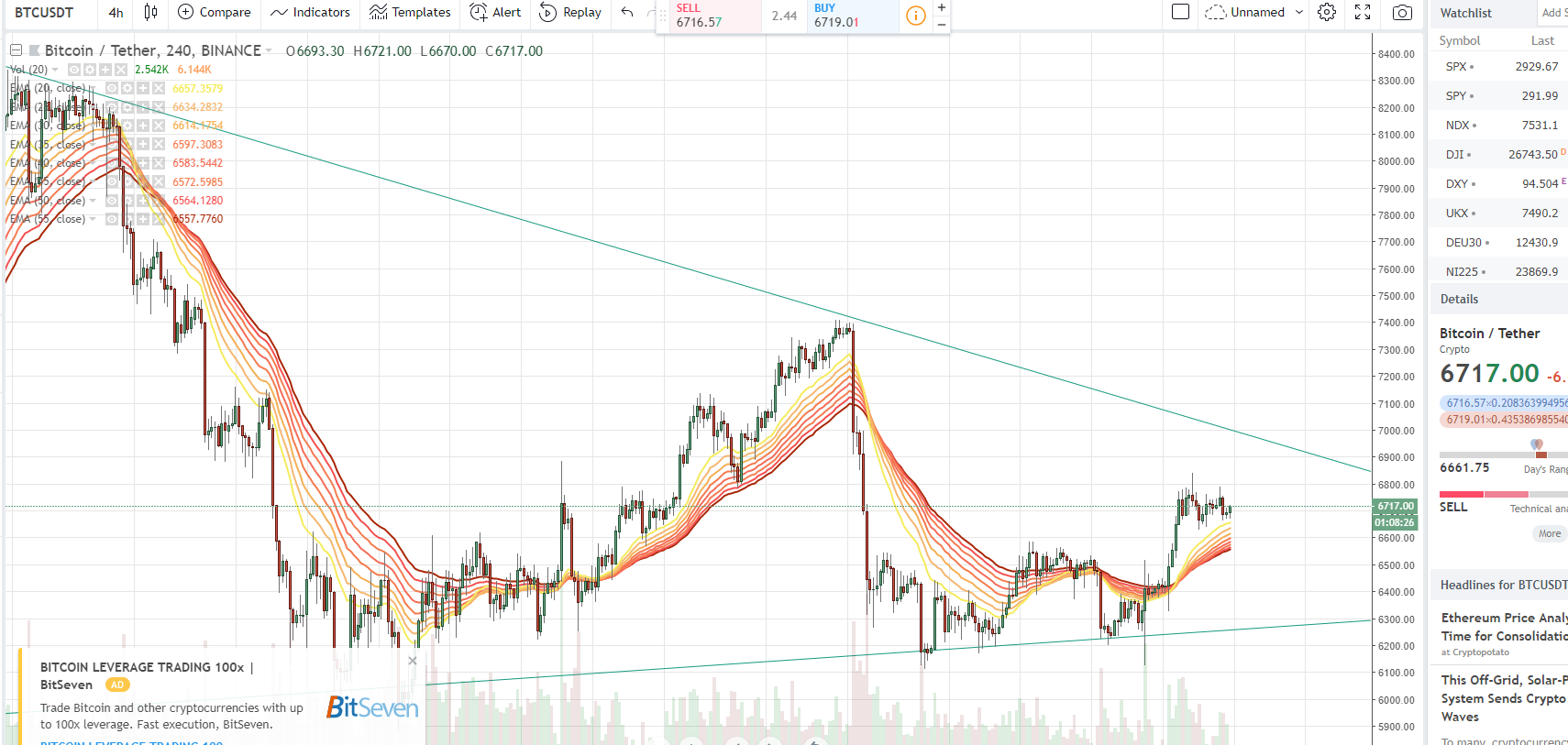Select UKX row in Watchlist
The width and height of the screenshot is (1568, 745).
1498,214
